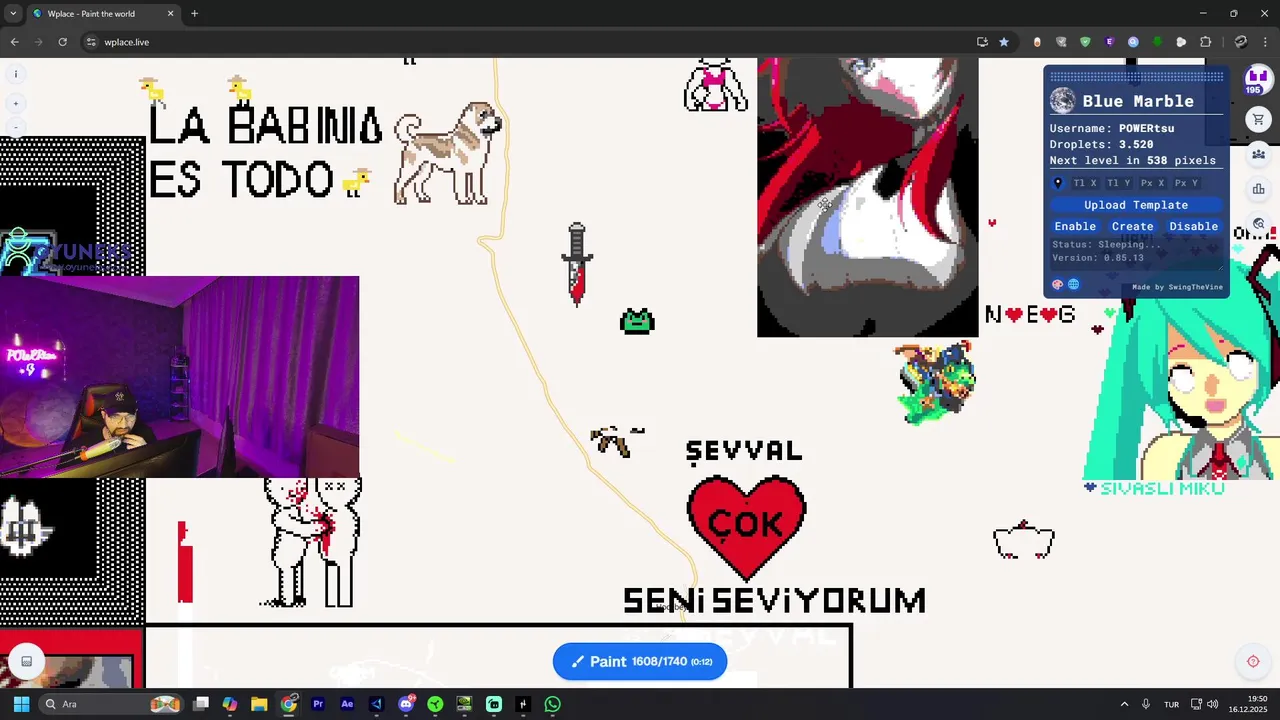The height and width of the screenshot is (720, 1280).
Task: Click the blue Paint button
Action: [x=640, y=662]
